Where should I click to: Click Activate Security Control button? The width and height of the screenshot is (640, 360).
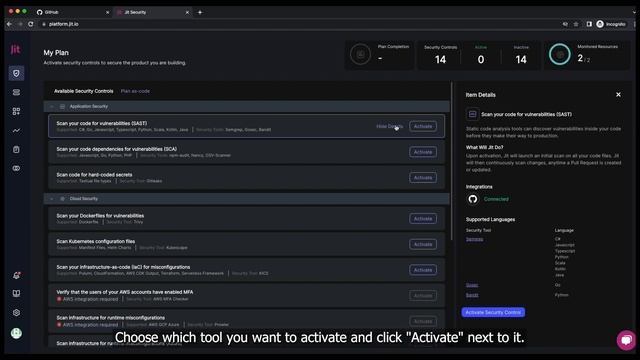(x=493, y=312)
